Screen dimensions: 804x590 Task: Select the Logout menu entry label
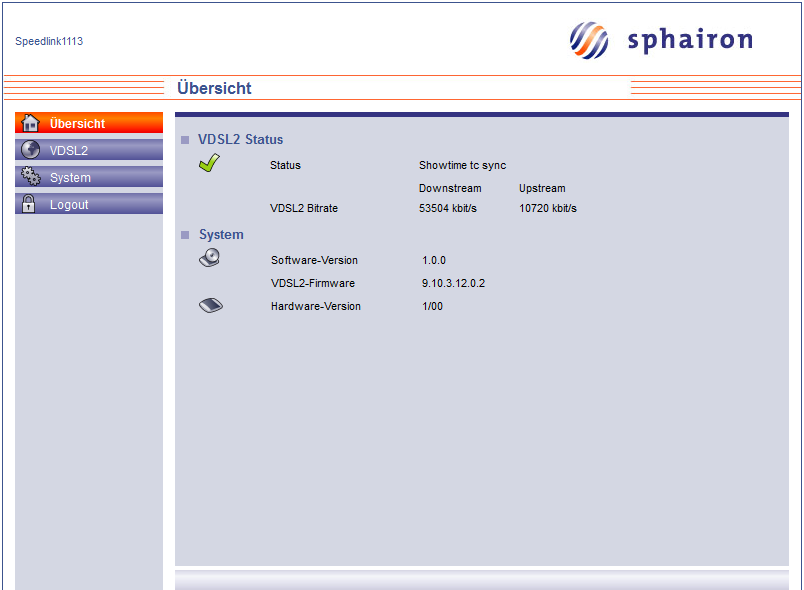coord(69,205)
